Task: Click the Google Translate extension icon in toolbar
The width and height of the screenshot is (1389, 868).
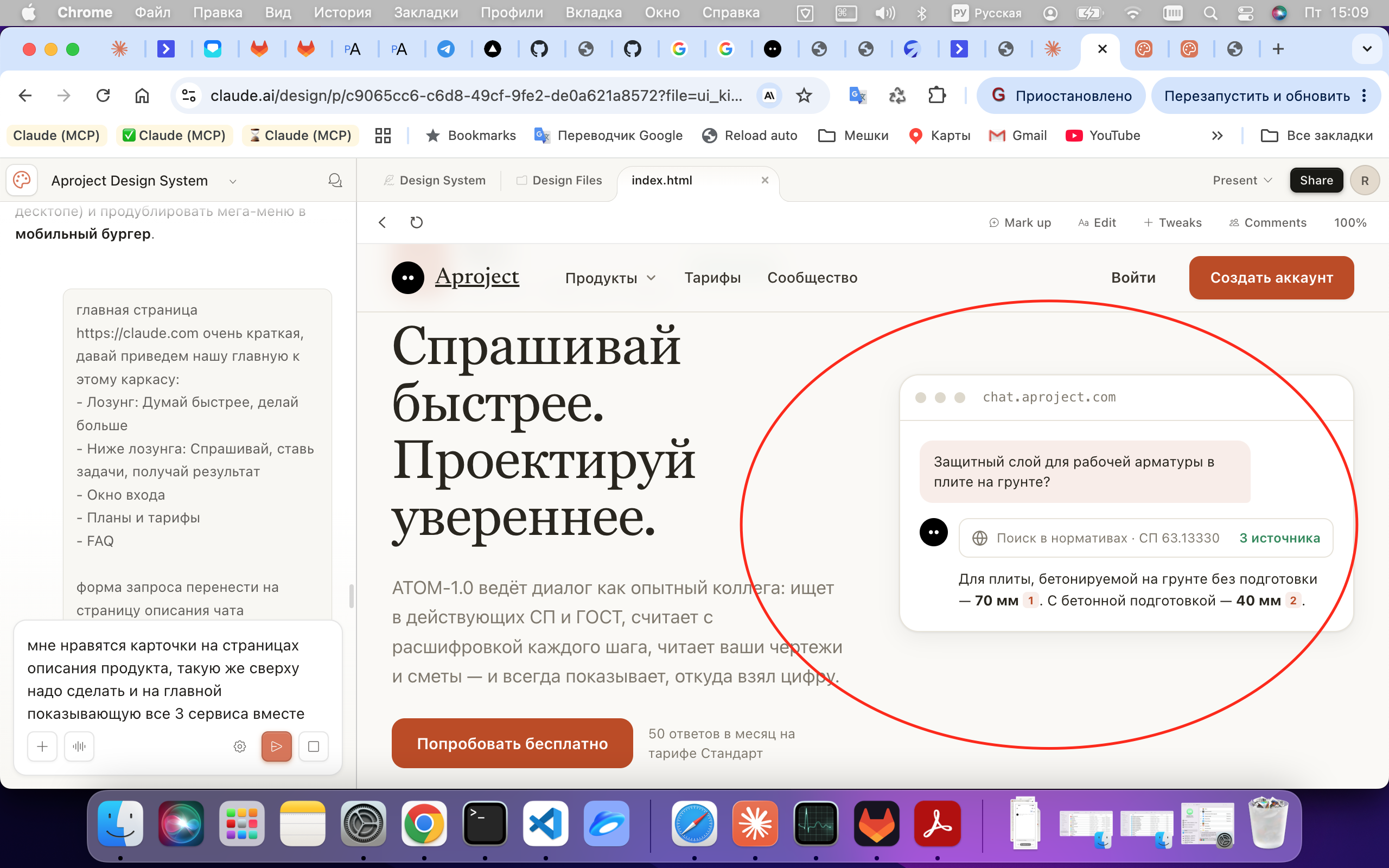Action: point(857,95)
